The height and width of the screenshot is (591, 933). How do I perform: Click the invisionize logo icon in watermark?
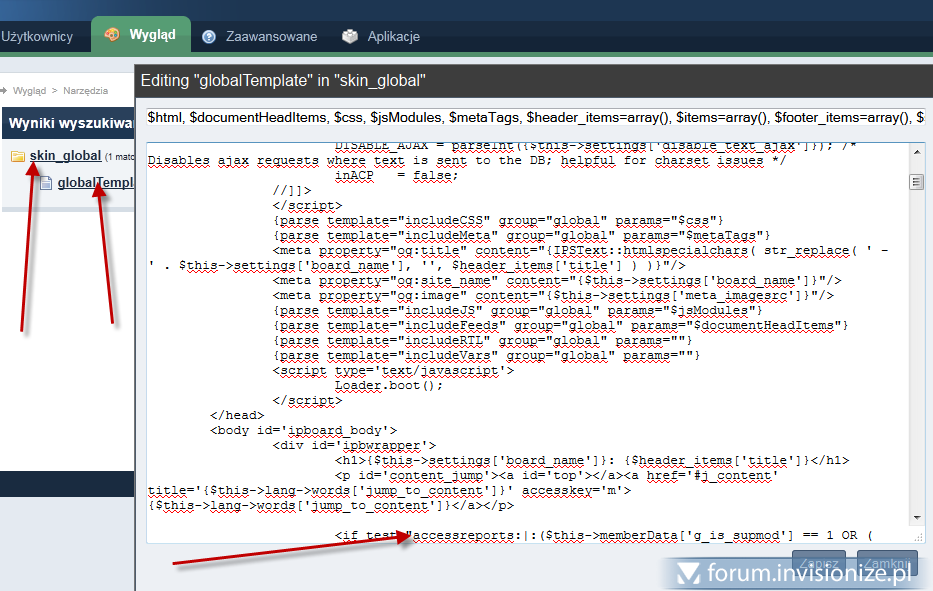click(686, 573)
